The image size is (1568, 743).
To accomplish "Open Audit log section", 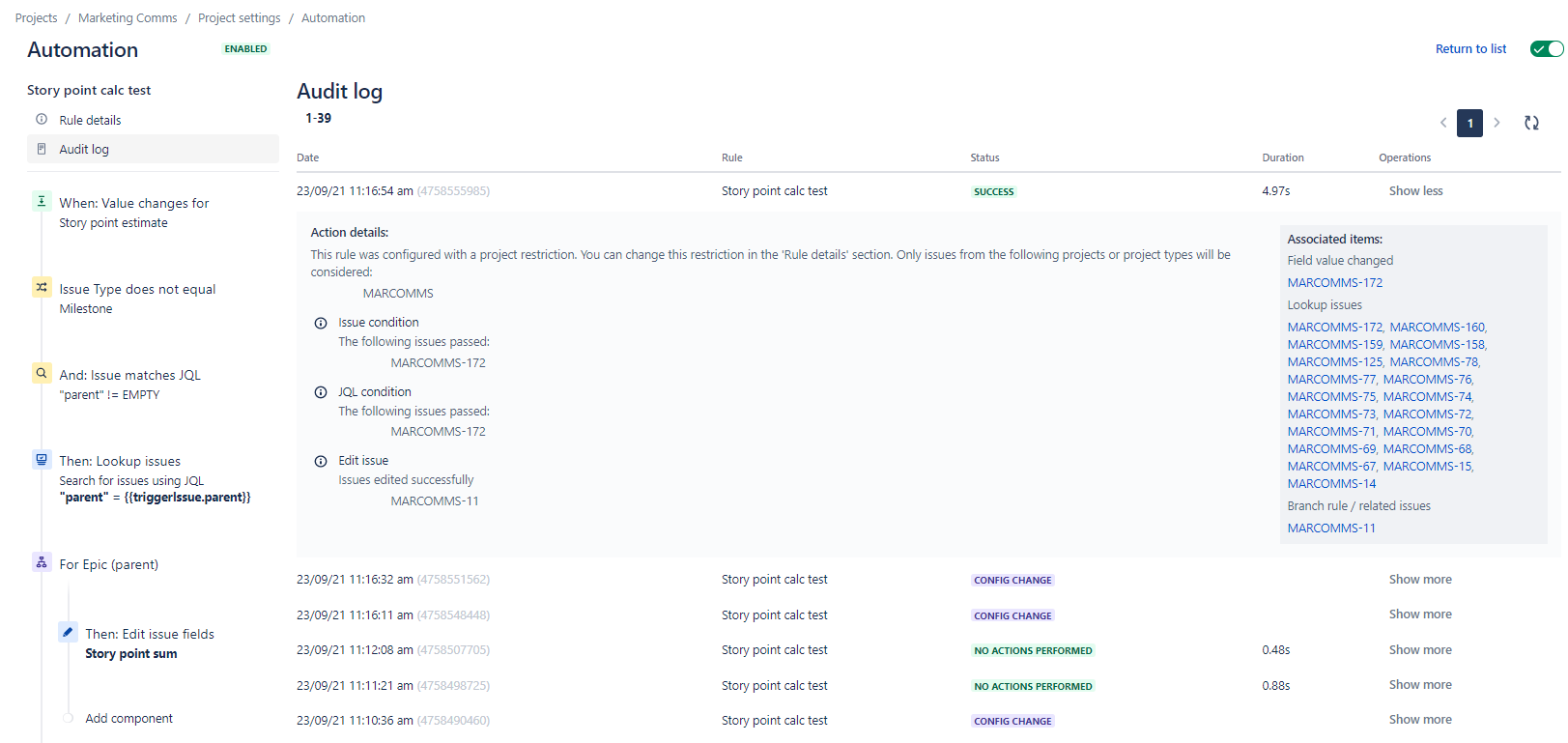I will pos(153,149).
